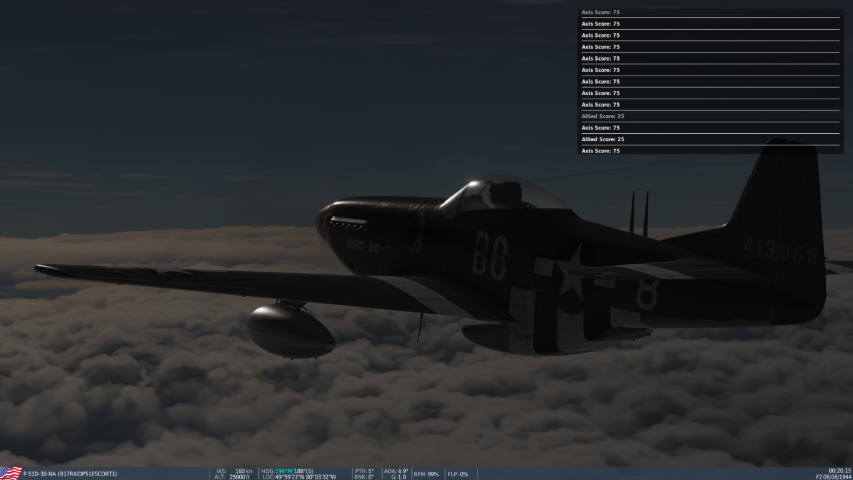Click the bright white Allied Score: 25 entry
This screenshot has width=853, height=480.
click(x=603, y=139)
